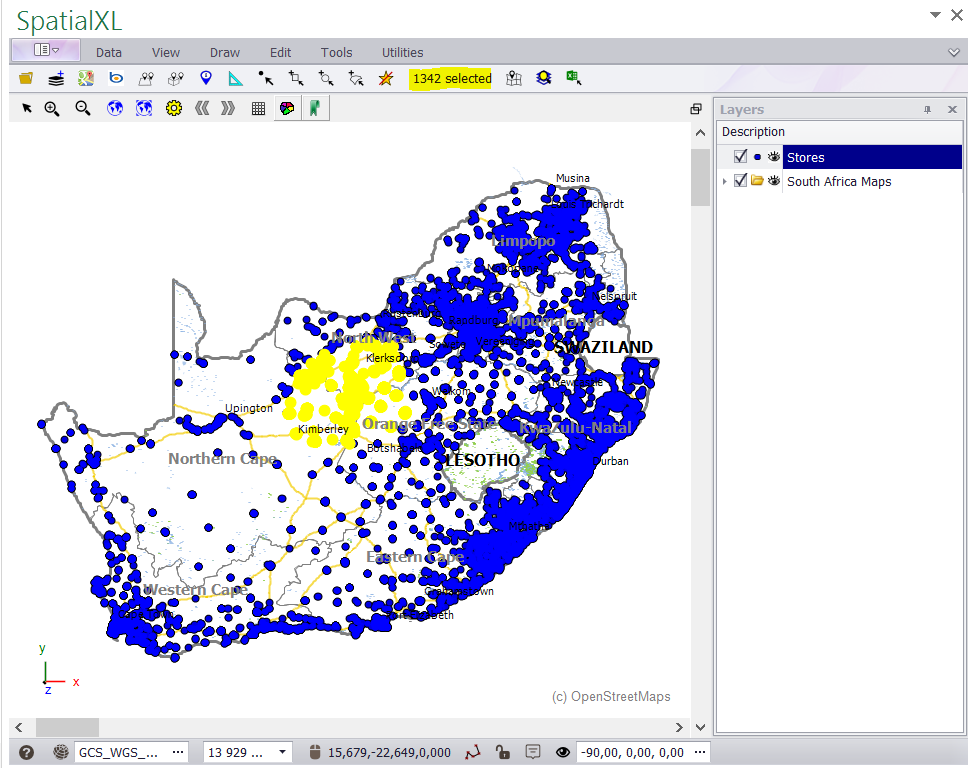The height and width of the screenshot is (768, 968).
Task: Click the Excel export icon
Action: 574,78
